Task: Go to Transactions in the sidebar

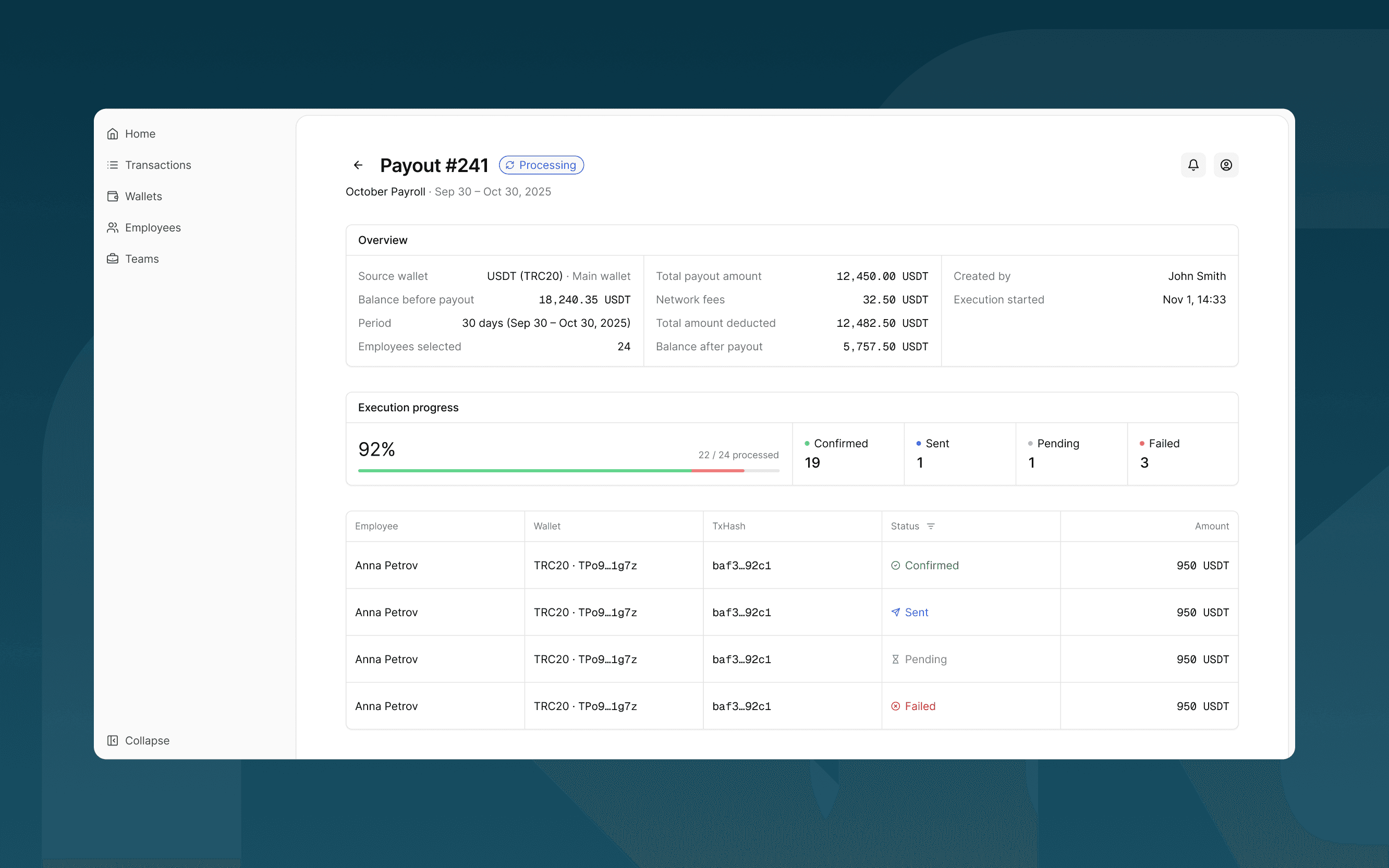Action: tap(158, 165)
